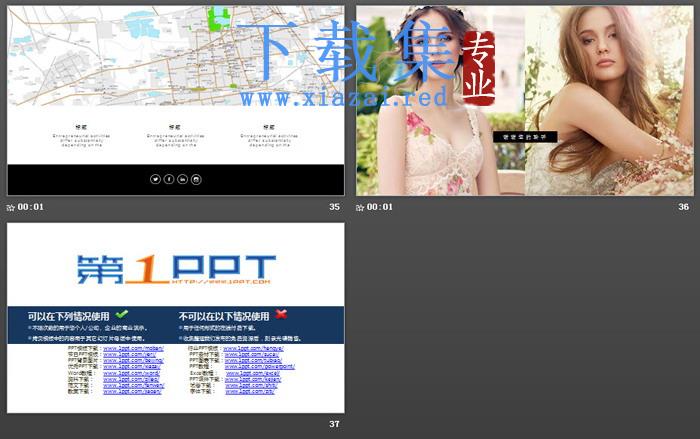
Task: Click slide number 37 label
Action: click(x=334, y=424)
